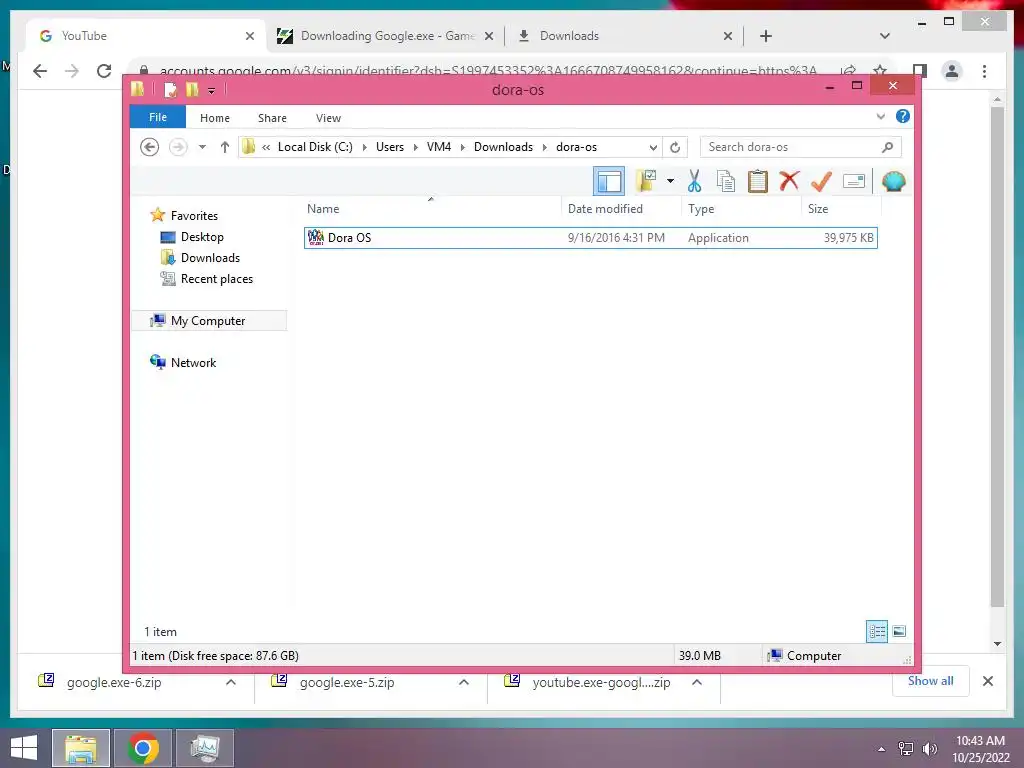Image resolution: width=1024 pixels, height=768 pixels.
Task: Expand the ribbon with chevron arrow
Action: click(880, 117)
